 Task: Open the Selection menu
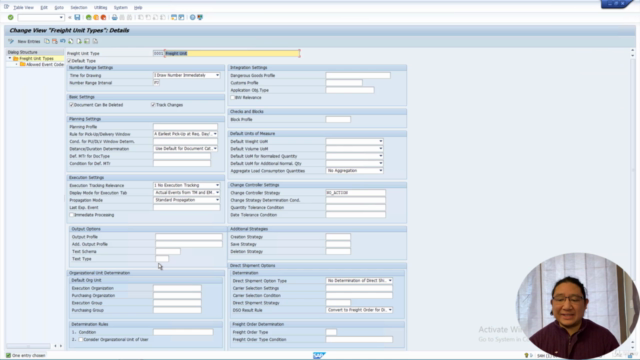coord(79,7)
